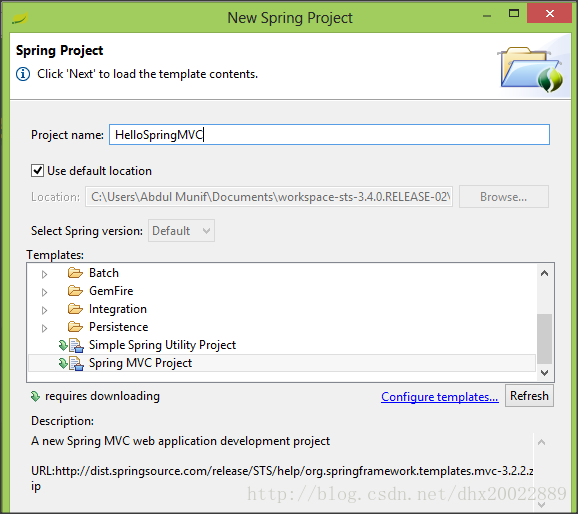Click the Description scroll up arrow
The height and width of the screenshot is (514, 578).
click(541, 442)
